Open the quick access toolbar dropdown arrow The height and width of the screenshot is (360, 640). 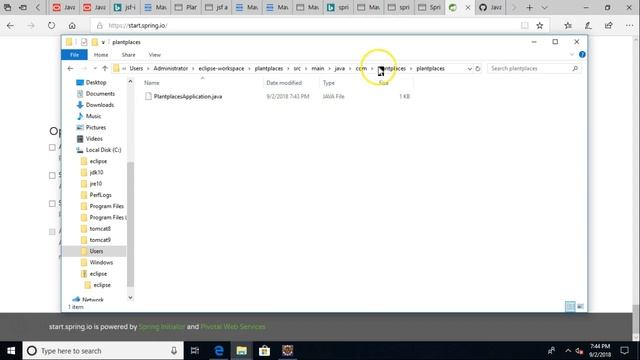(103, 42)
